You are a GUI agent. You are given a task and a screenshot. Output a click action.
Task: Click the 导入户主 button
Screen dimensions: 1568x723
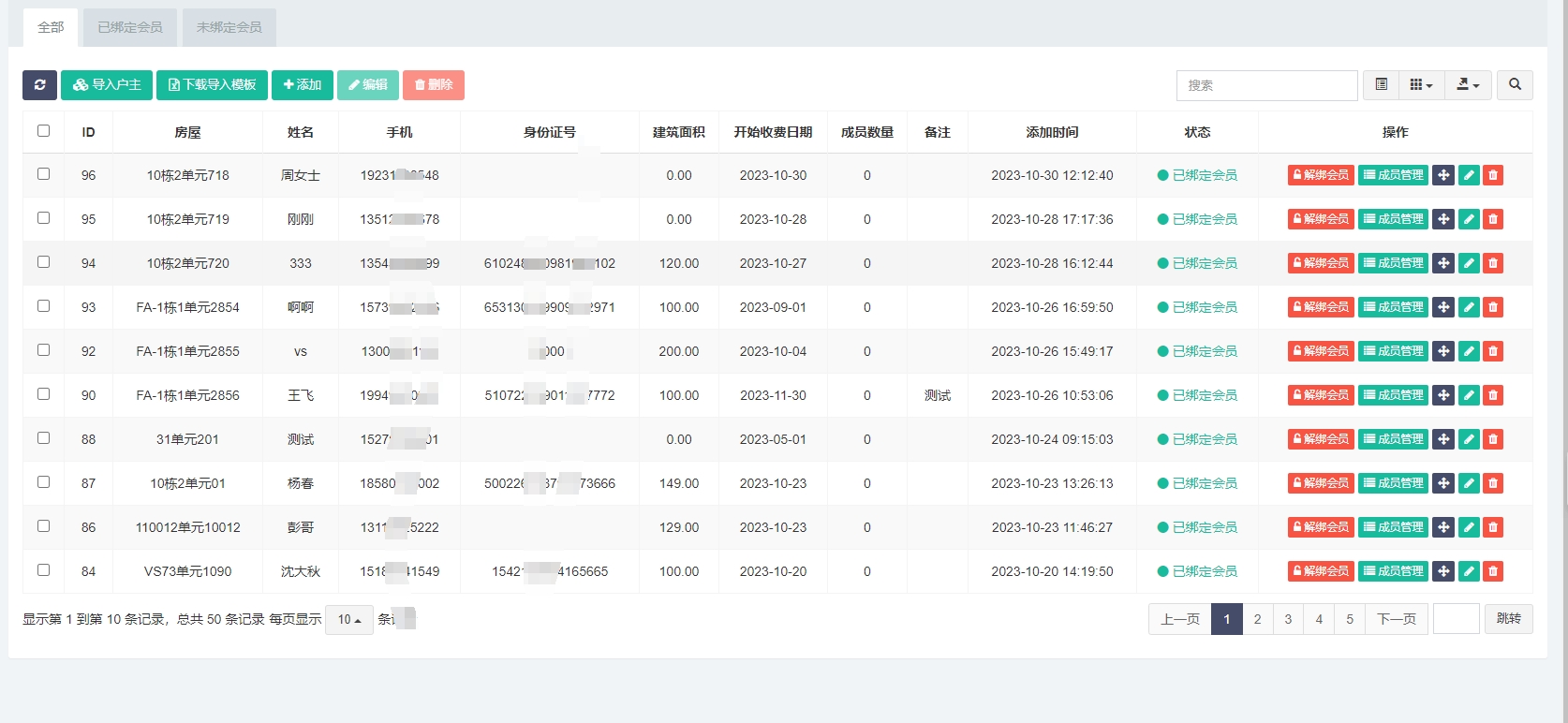[107, 85]
